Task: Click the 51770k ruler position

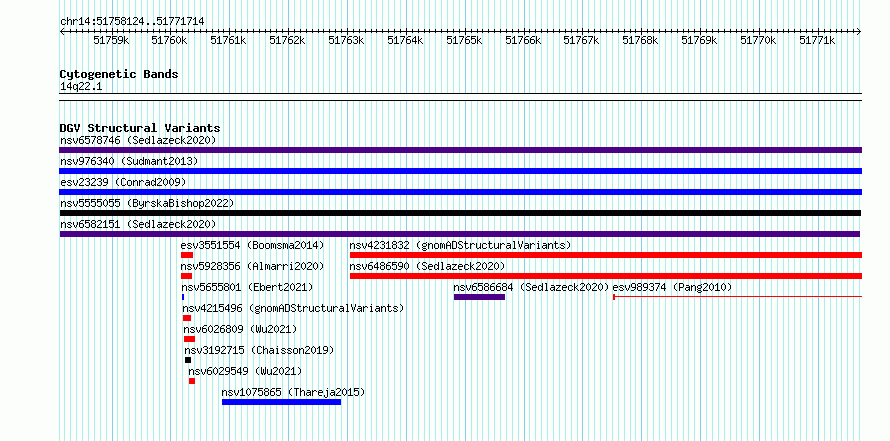Action: click(x=758, y=40)
